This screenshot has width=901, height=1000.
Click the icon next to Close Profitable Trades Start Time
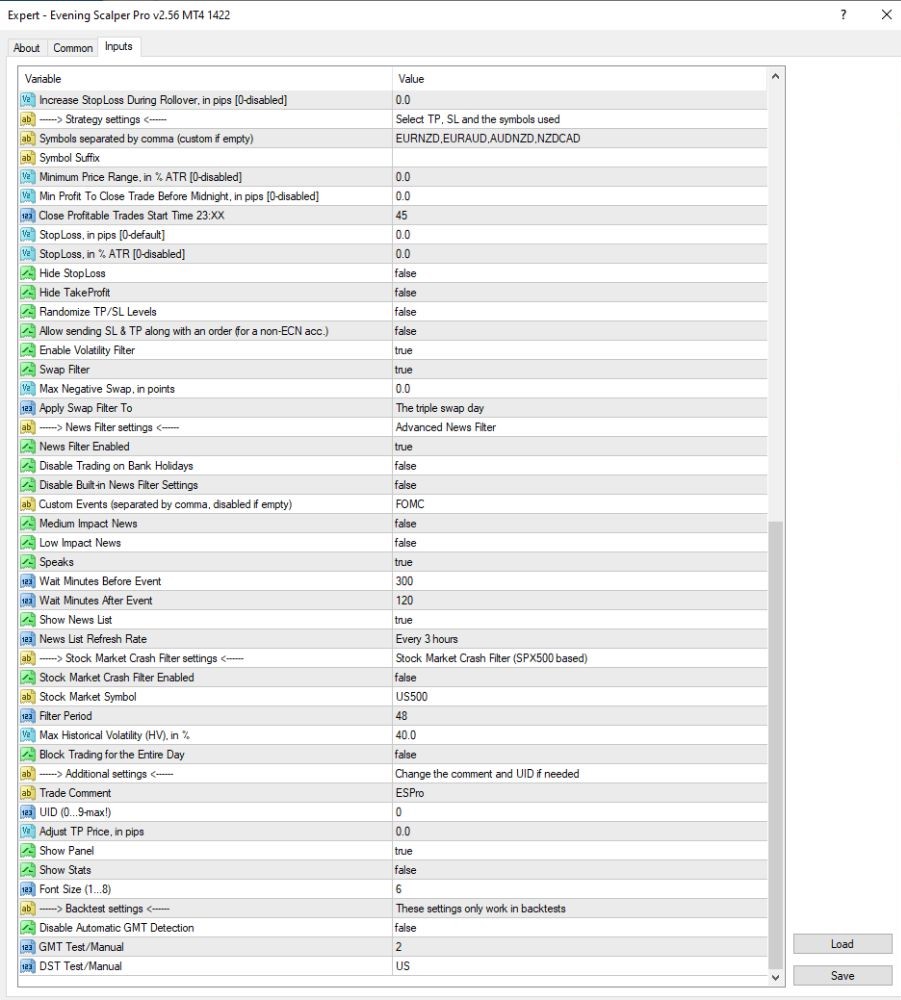coord(27,216)
